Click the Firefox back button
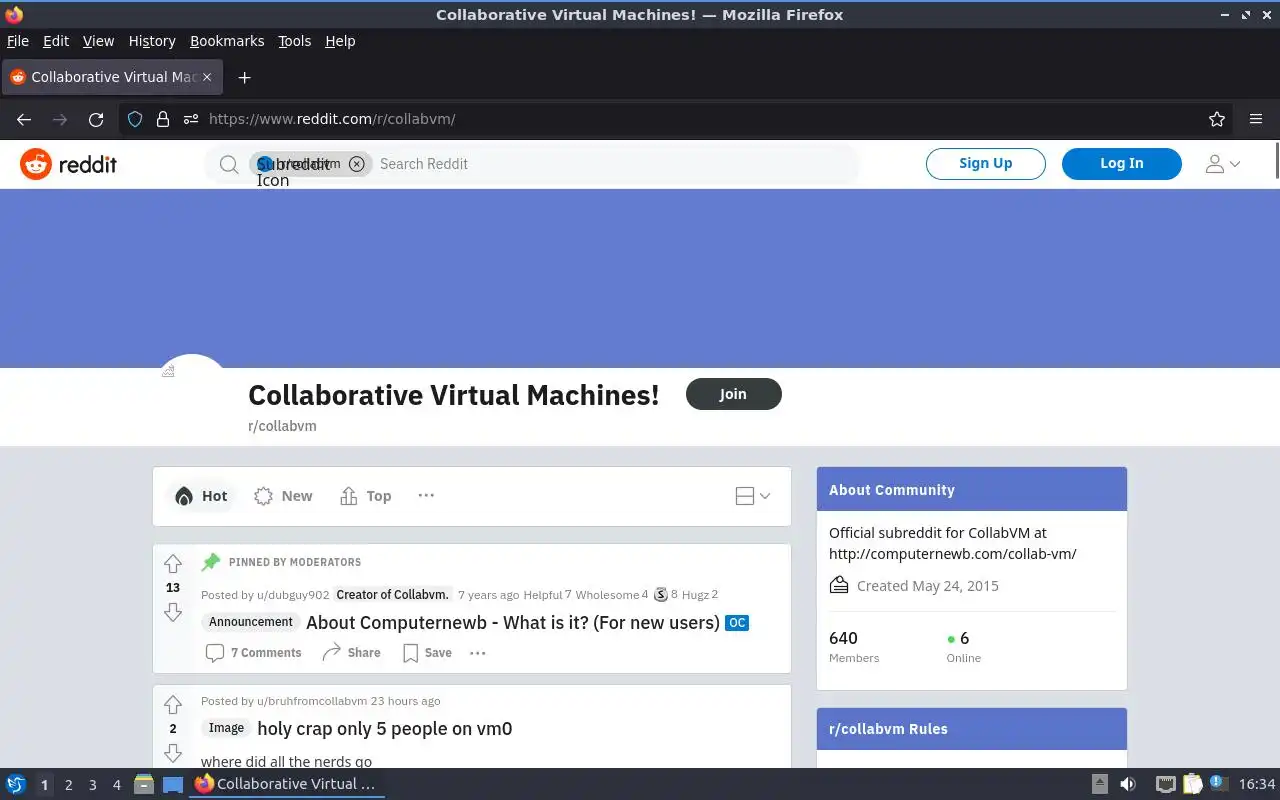The height and width of the screenshot is (800, 1280). coord(24,119)
